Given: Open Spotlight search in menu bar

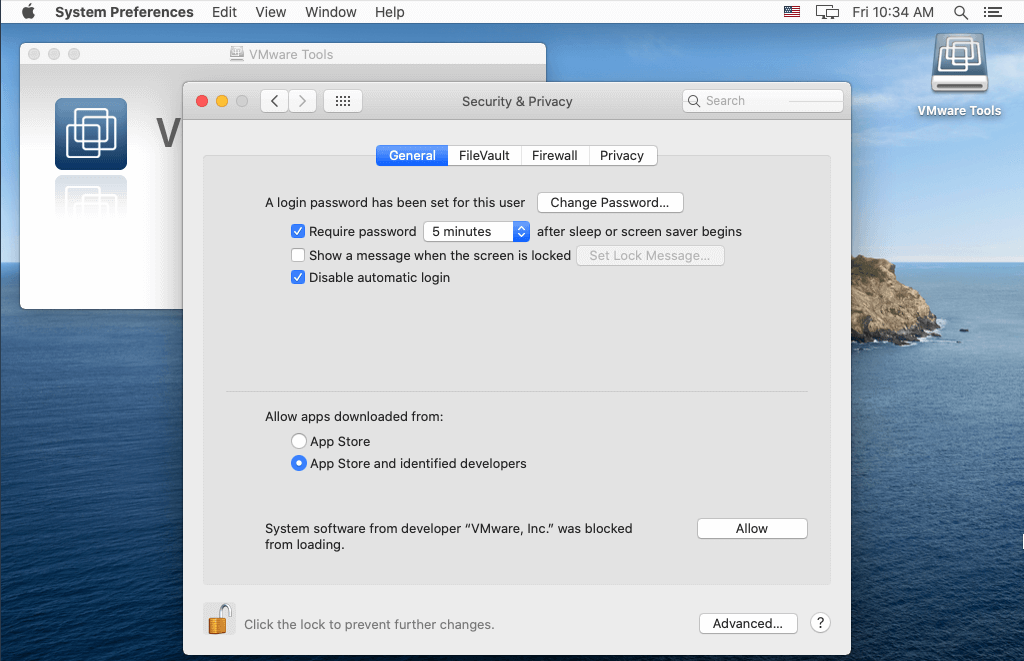Looking at the screenshot, I should tap(961, 12).
